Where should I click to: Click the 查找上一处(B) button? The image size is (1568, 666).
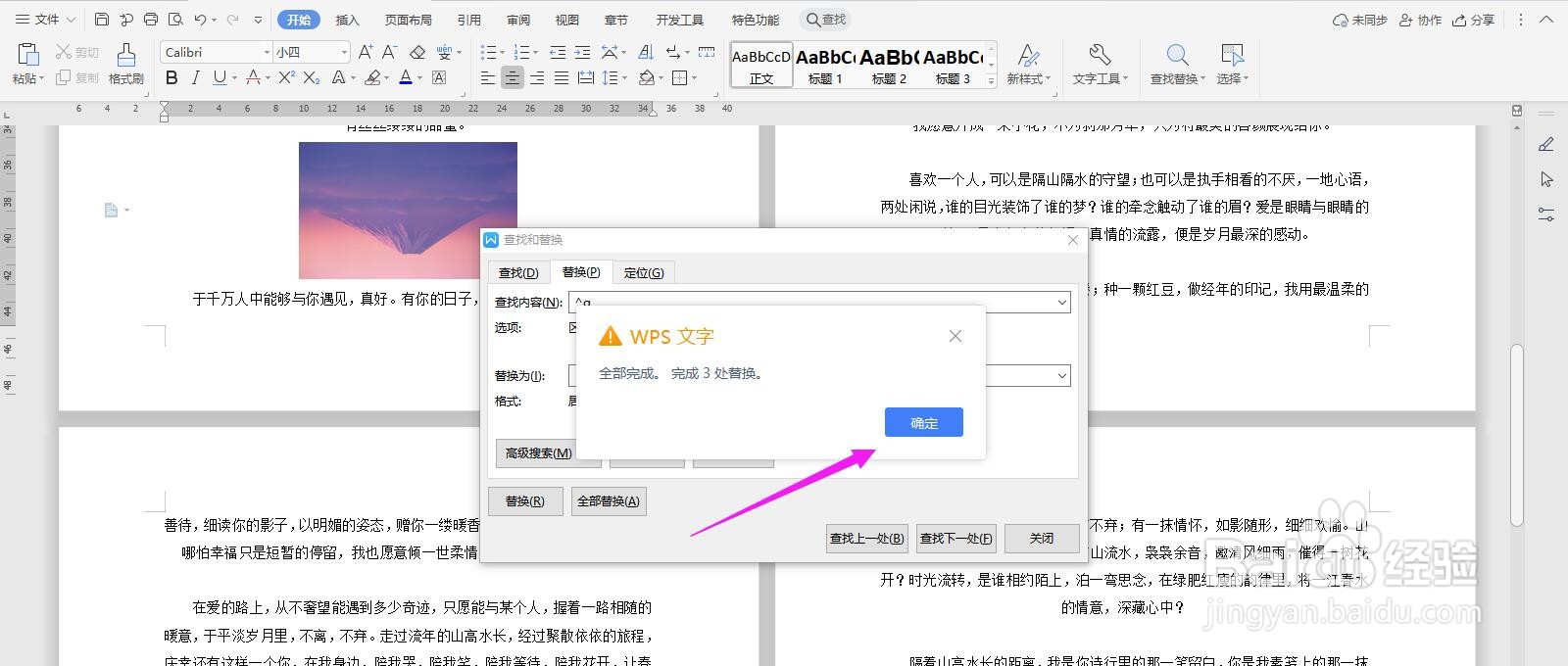point(866,538)
